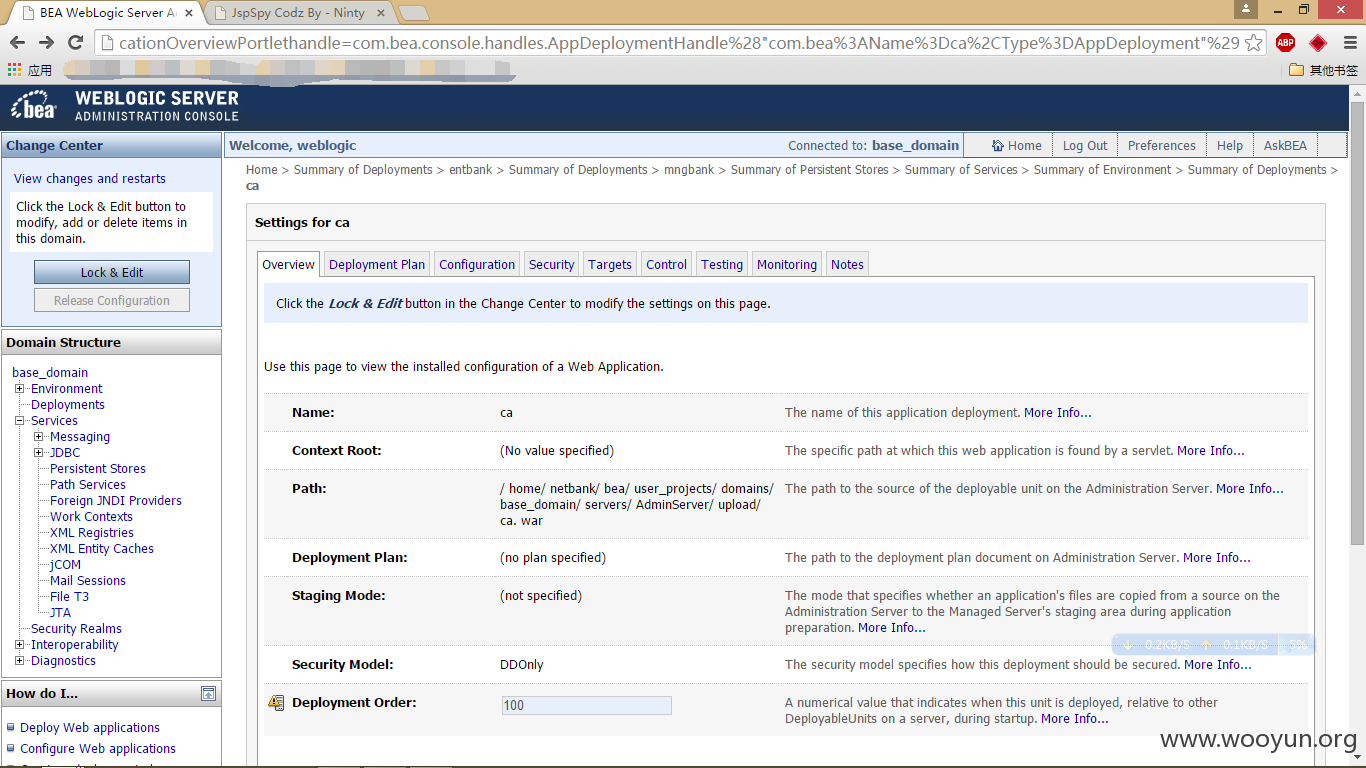The image size is (1366, 768).
Task: Expand the Messaging tree node
Action: coord(39,436)
